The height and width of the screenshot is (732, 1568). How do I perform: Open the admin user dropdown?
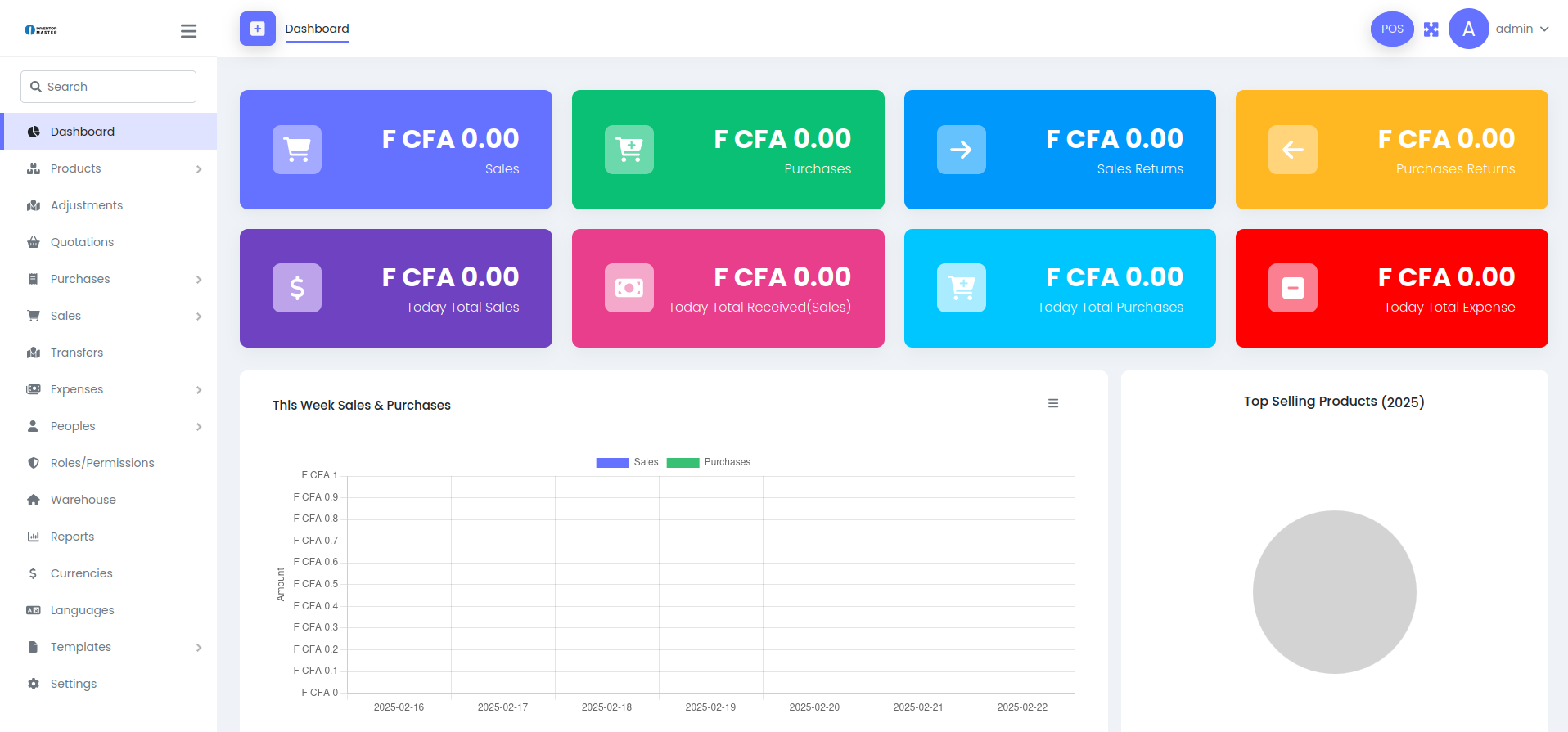(1521, 29)
